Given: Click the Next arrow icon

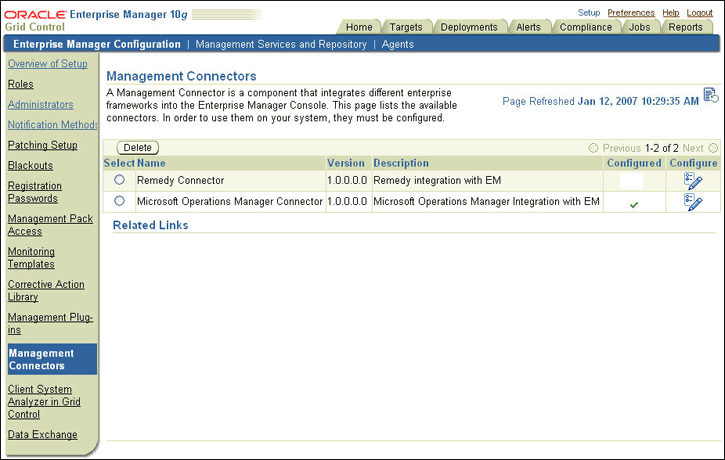Looking at the screenshot, I should [713, 148].
